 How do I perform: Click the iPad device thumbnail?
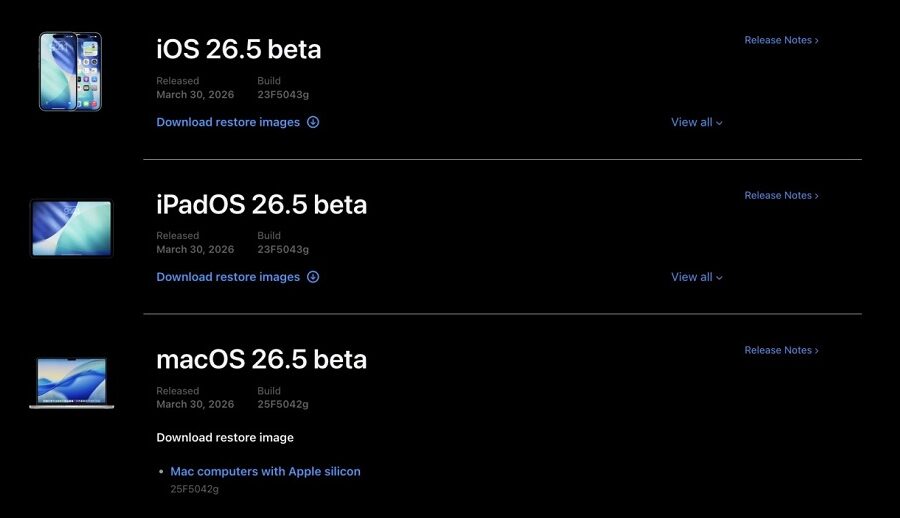point(71,228)
